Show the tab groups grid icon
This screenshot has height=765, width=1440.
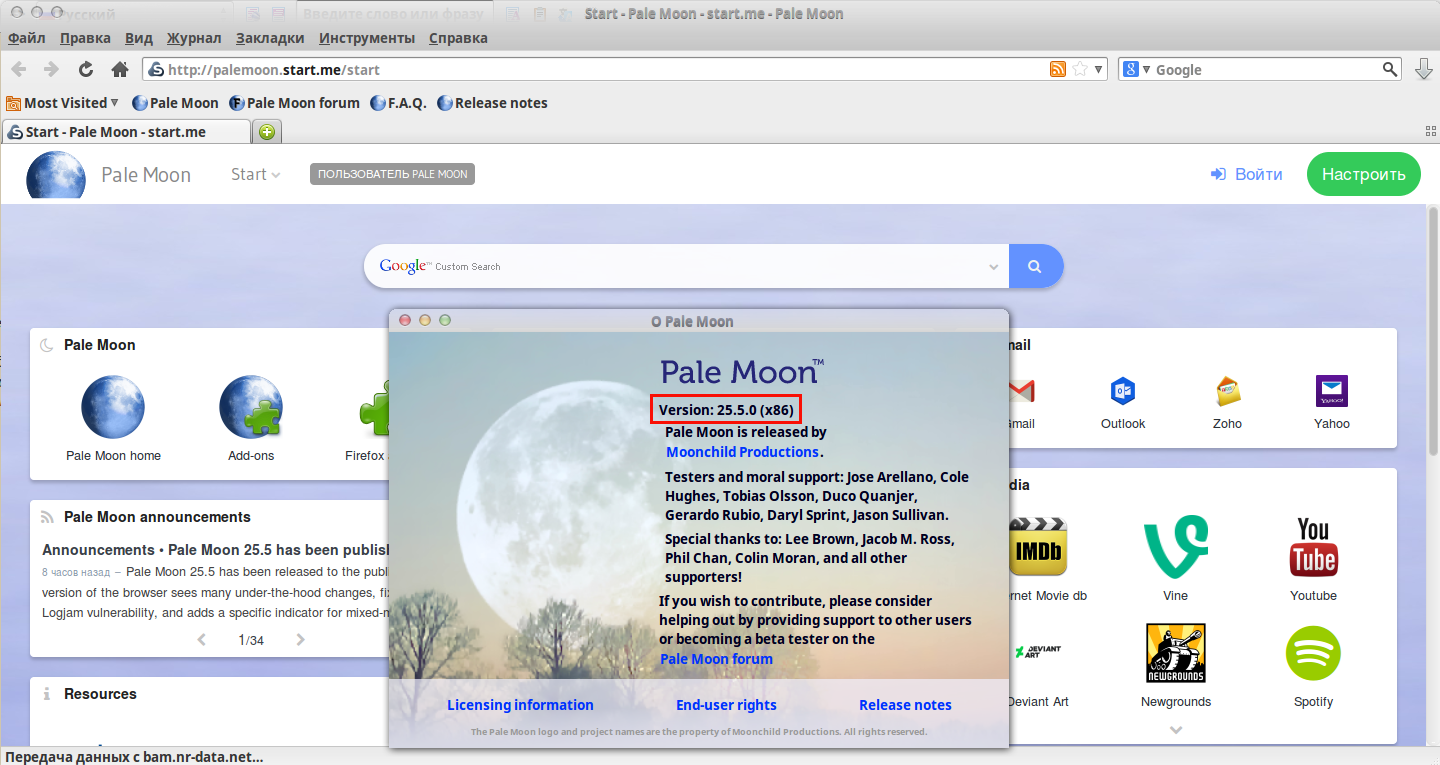coord(1430,132)
